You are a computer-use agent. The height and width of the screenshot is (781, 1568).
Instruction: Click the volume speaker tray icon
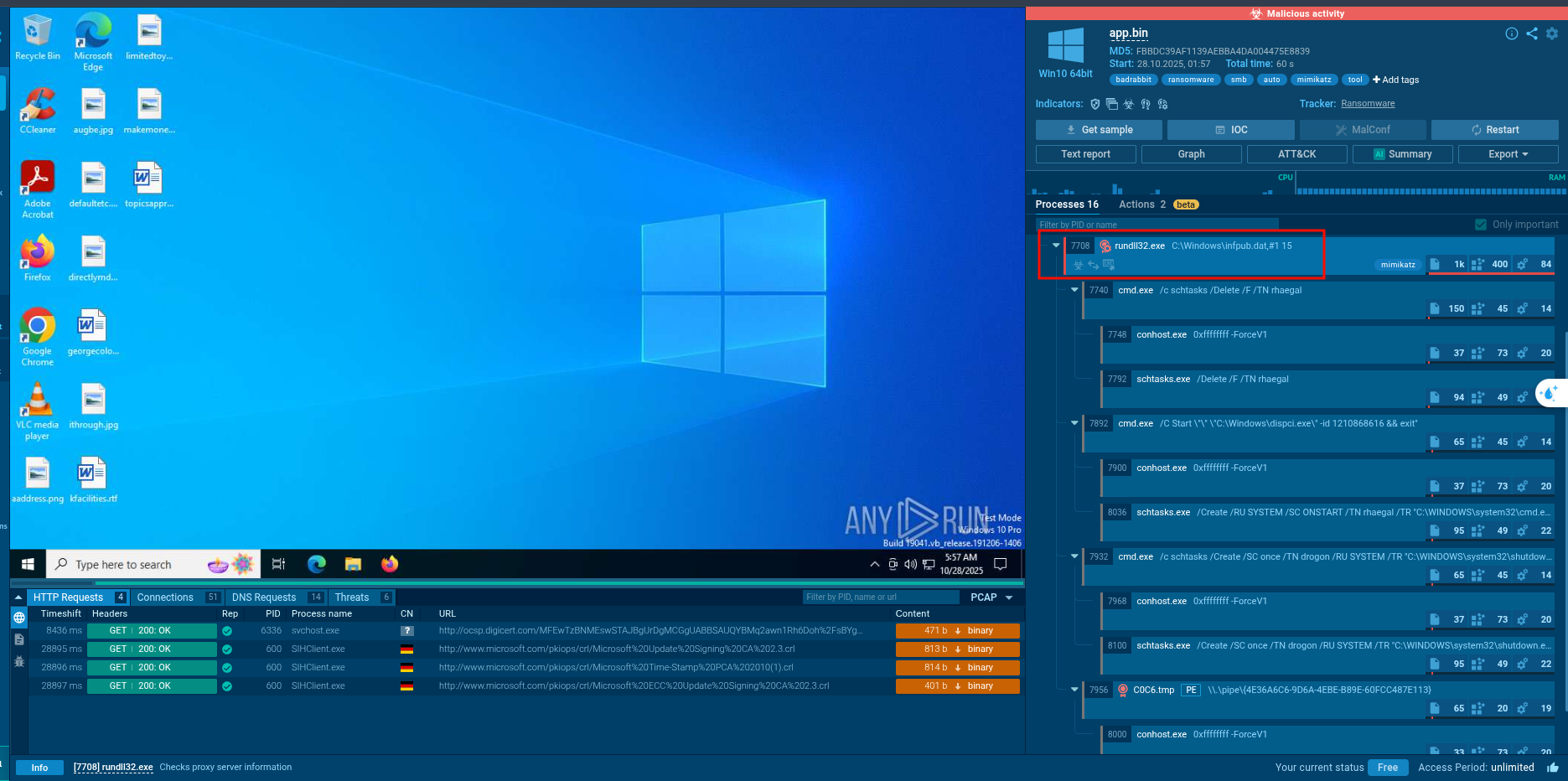911,565
